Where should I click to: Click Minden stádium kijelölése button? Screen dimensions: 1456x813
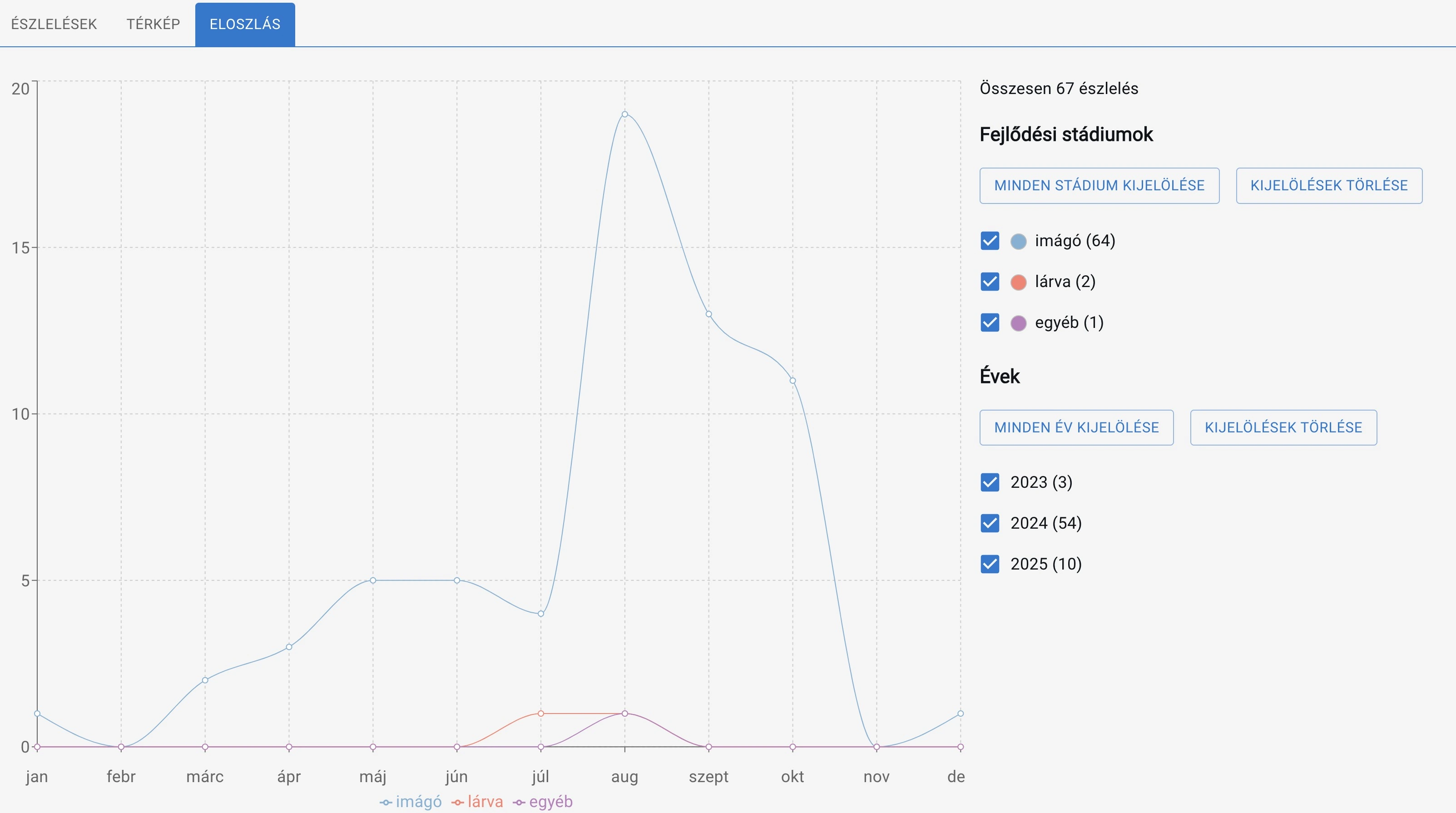point(1099,185)
